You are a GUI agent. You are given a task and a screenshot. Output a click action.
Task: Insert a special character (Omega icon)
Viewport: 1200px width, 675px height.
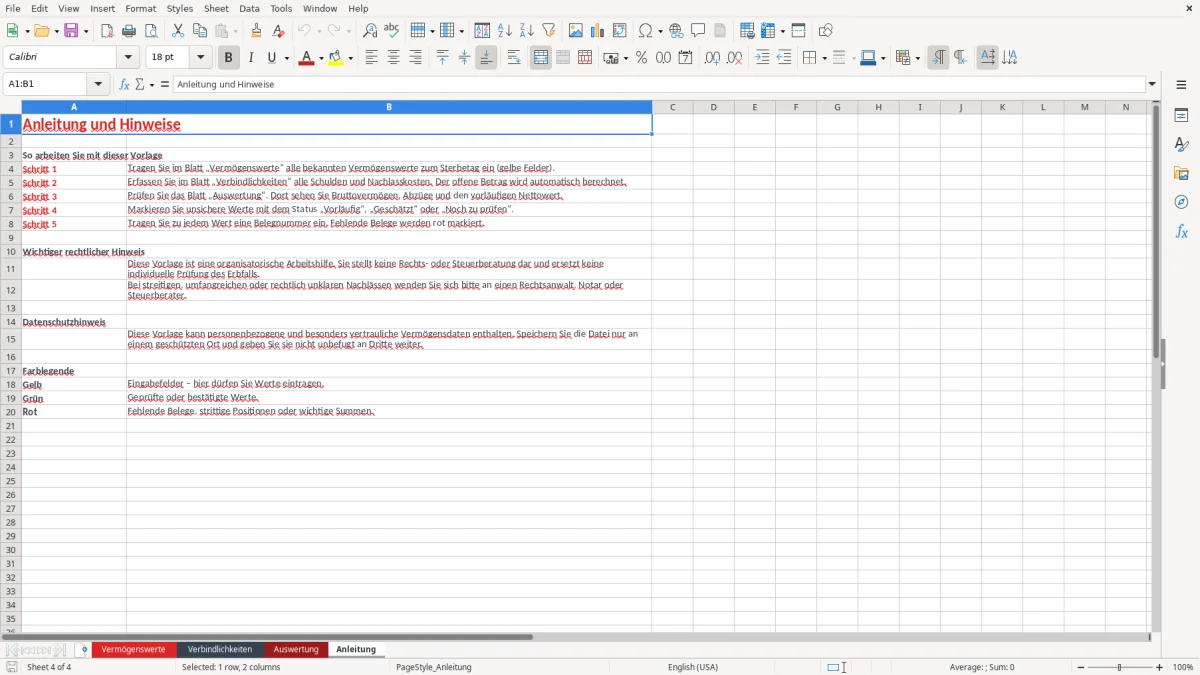point(645,31)
